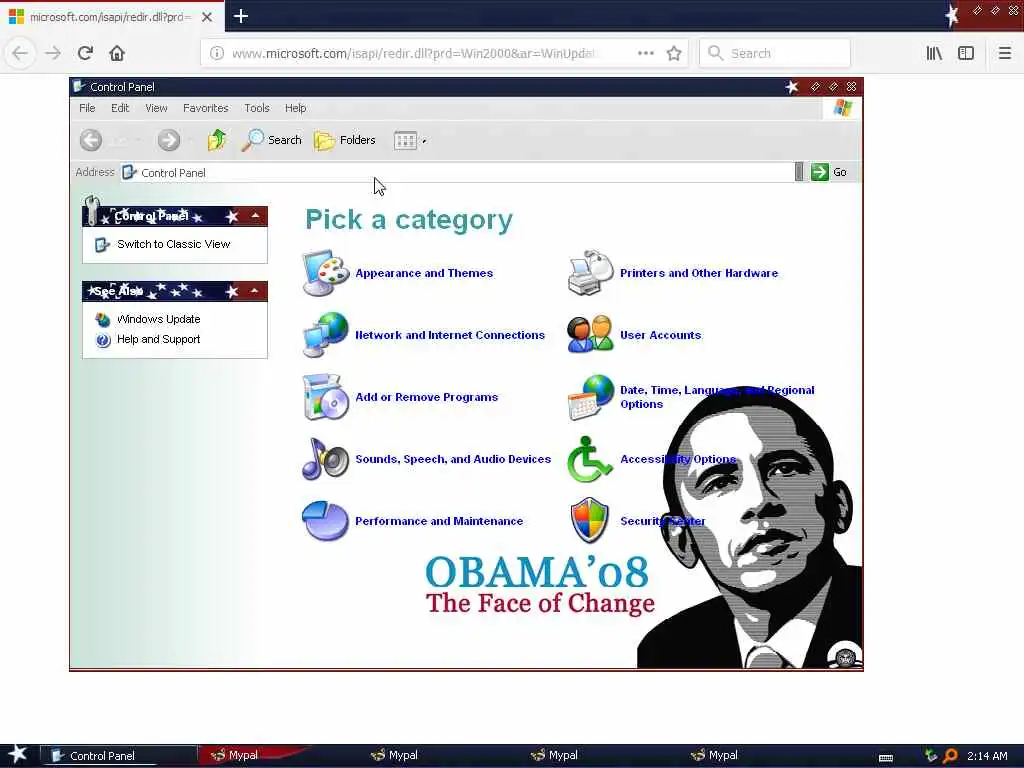
Task: Click the browser Back button
Action: pyautogui.click(x=20, y=53)
